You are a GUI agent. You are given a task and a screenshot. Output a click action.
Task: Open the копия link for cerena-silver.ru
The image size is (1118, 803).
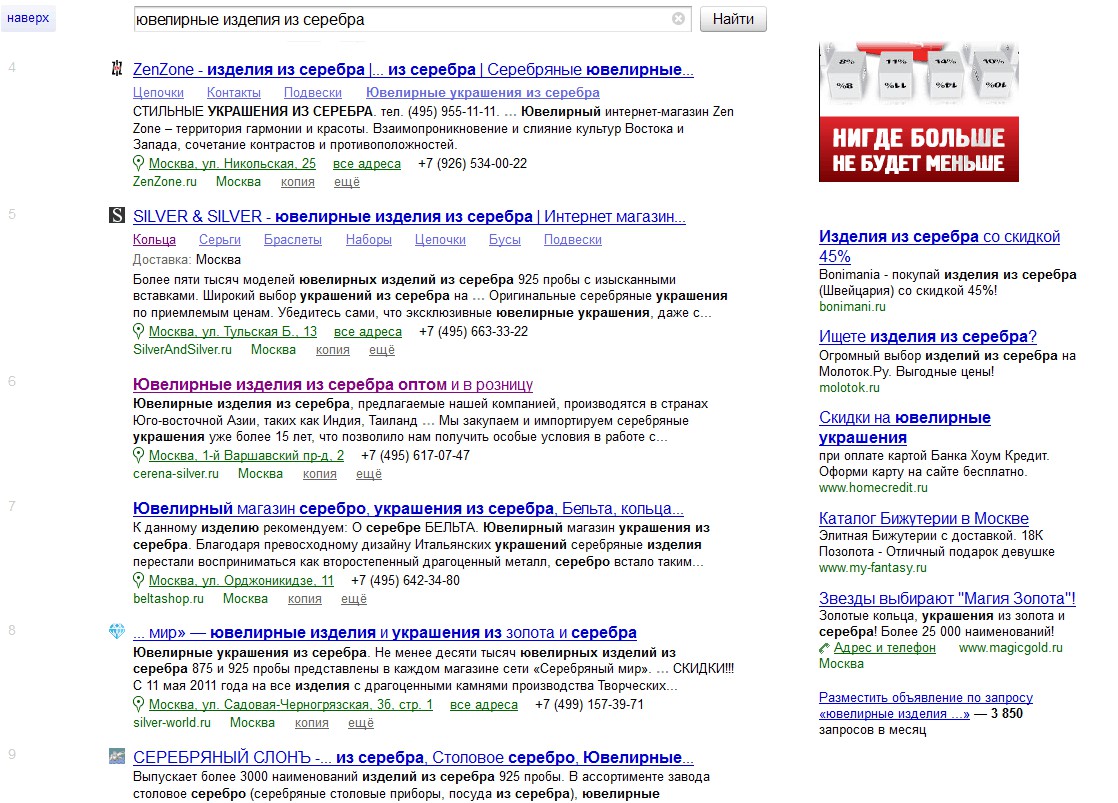[x=319, y=474]
